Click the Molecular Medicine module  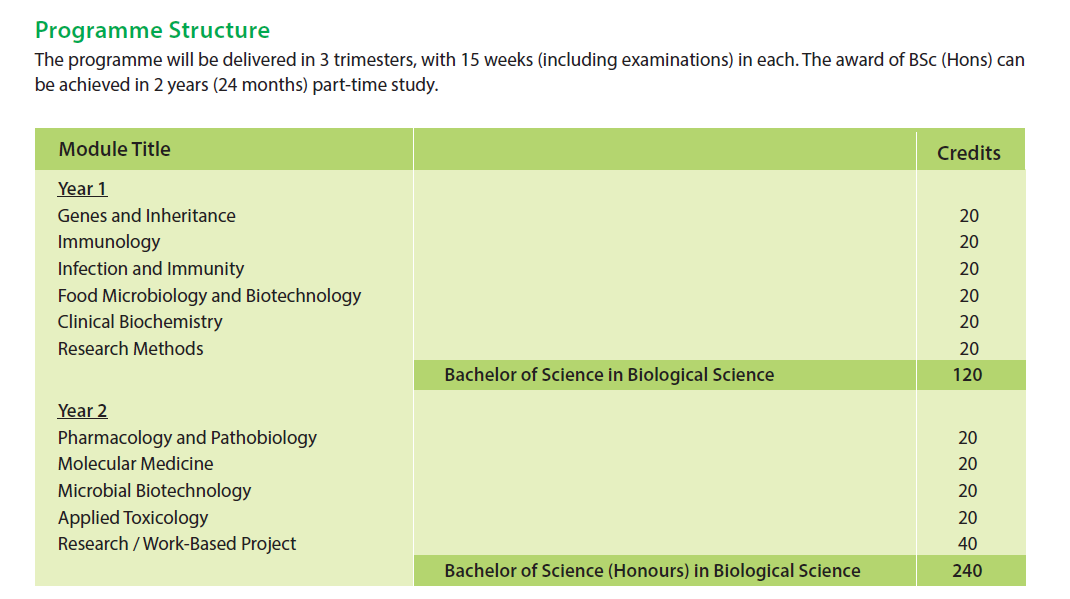click(x=135, y=464)
